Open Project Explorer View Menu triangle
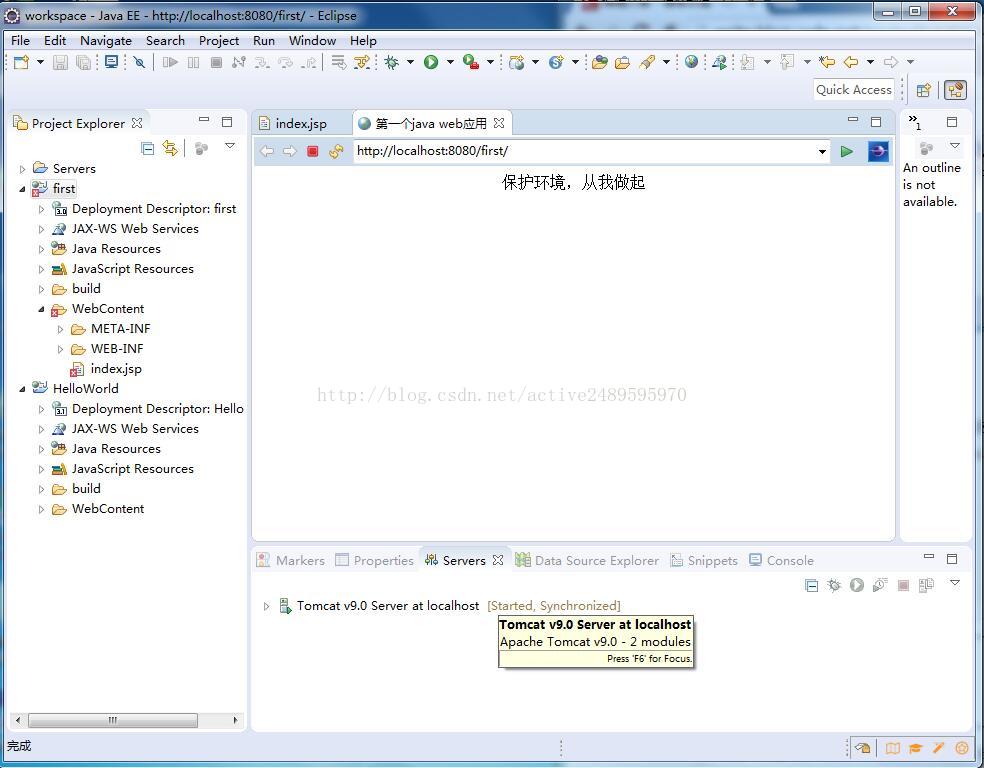Viewport: 984px width, 768px height. pos(230,146)
